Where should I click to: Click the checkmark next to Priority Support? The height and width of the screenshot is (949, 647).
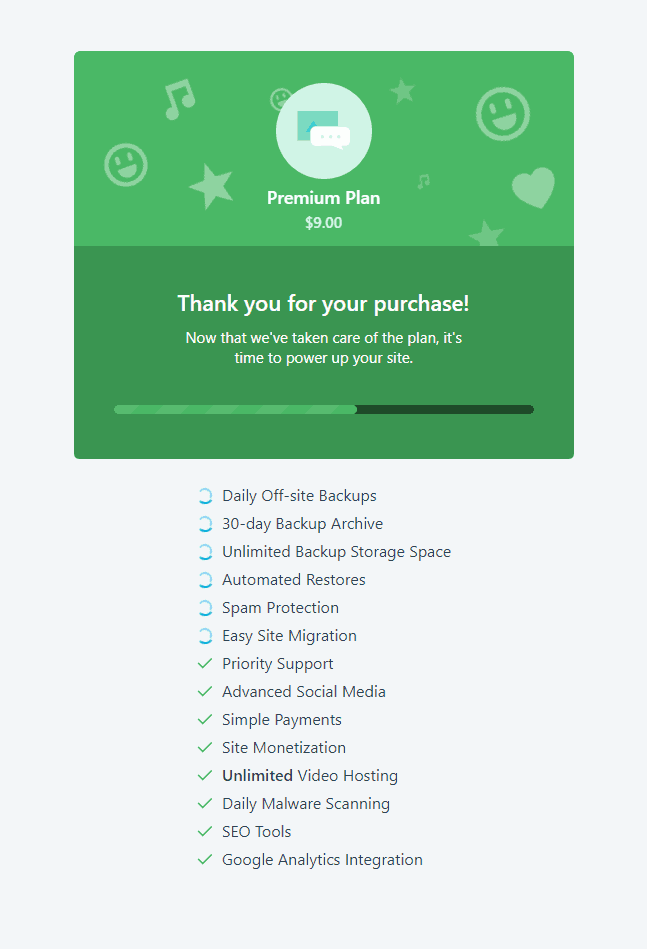tap(205, 663)
